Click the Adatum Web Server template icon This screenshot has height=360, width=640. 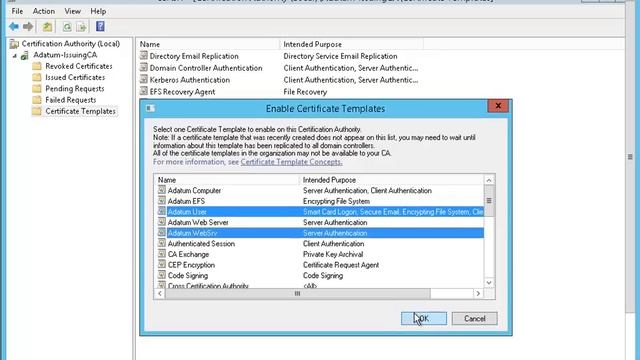point(162,222)
